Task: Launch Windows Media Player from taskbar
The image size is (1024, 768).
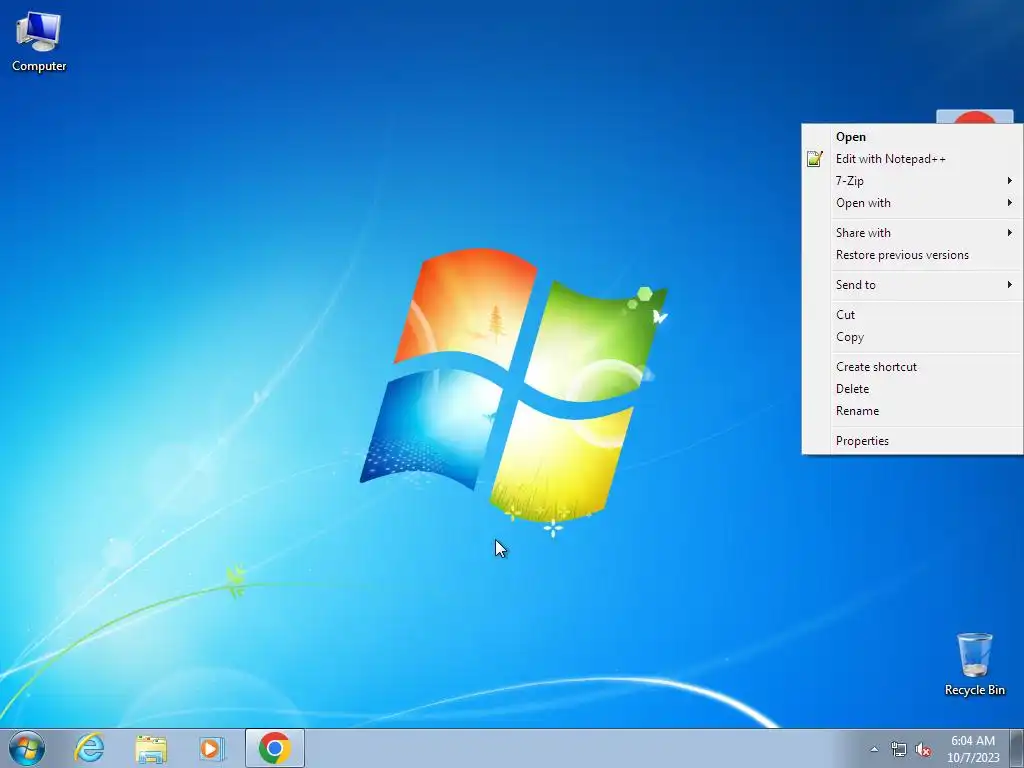Action: click(212, 748)
